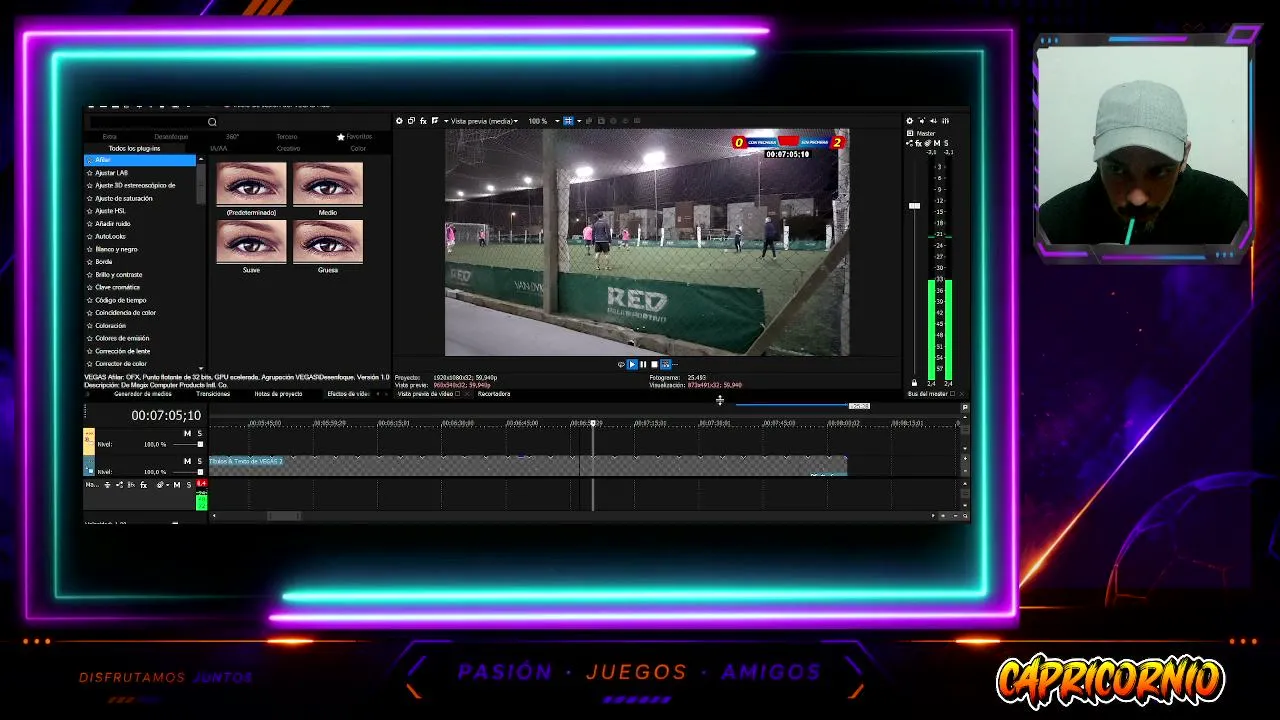The image size is (1280, 720).
Task: Select the Medio preset thumbnail
Action: point(328,184)
